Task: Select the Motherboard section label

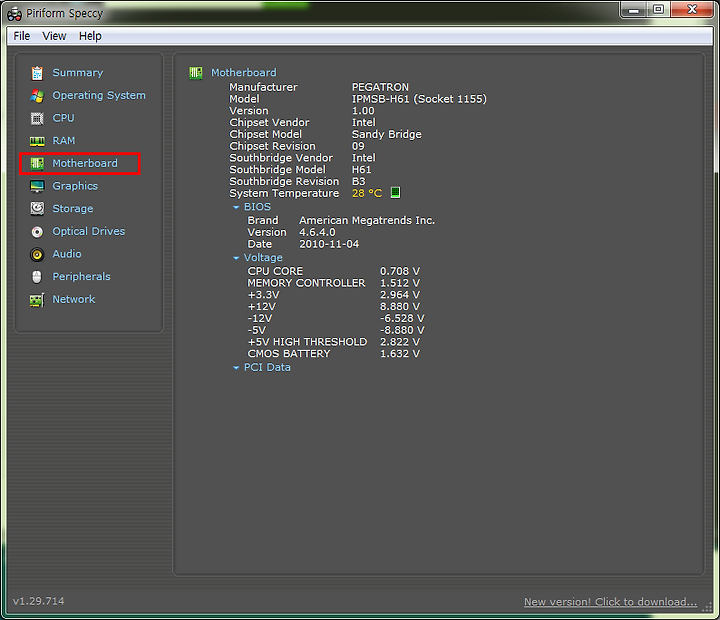Action: (x=85, y=163)
